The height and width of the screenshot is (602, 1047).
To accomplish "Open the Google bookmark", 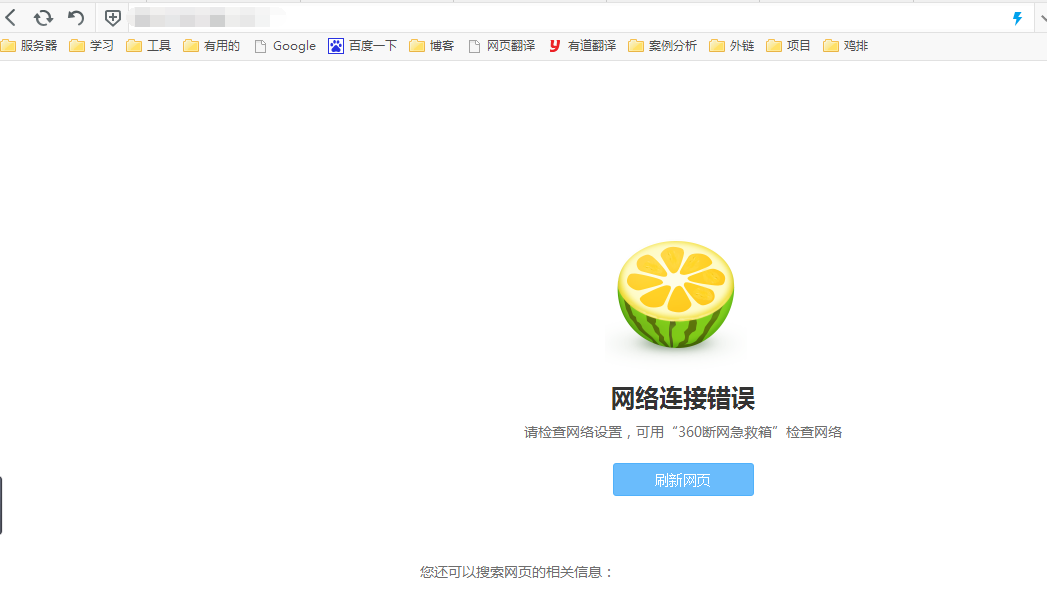I will (x=285, y=46).
